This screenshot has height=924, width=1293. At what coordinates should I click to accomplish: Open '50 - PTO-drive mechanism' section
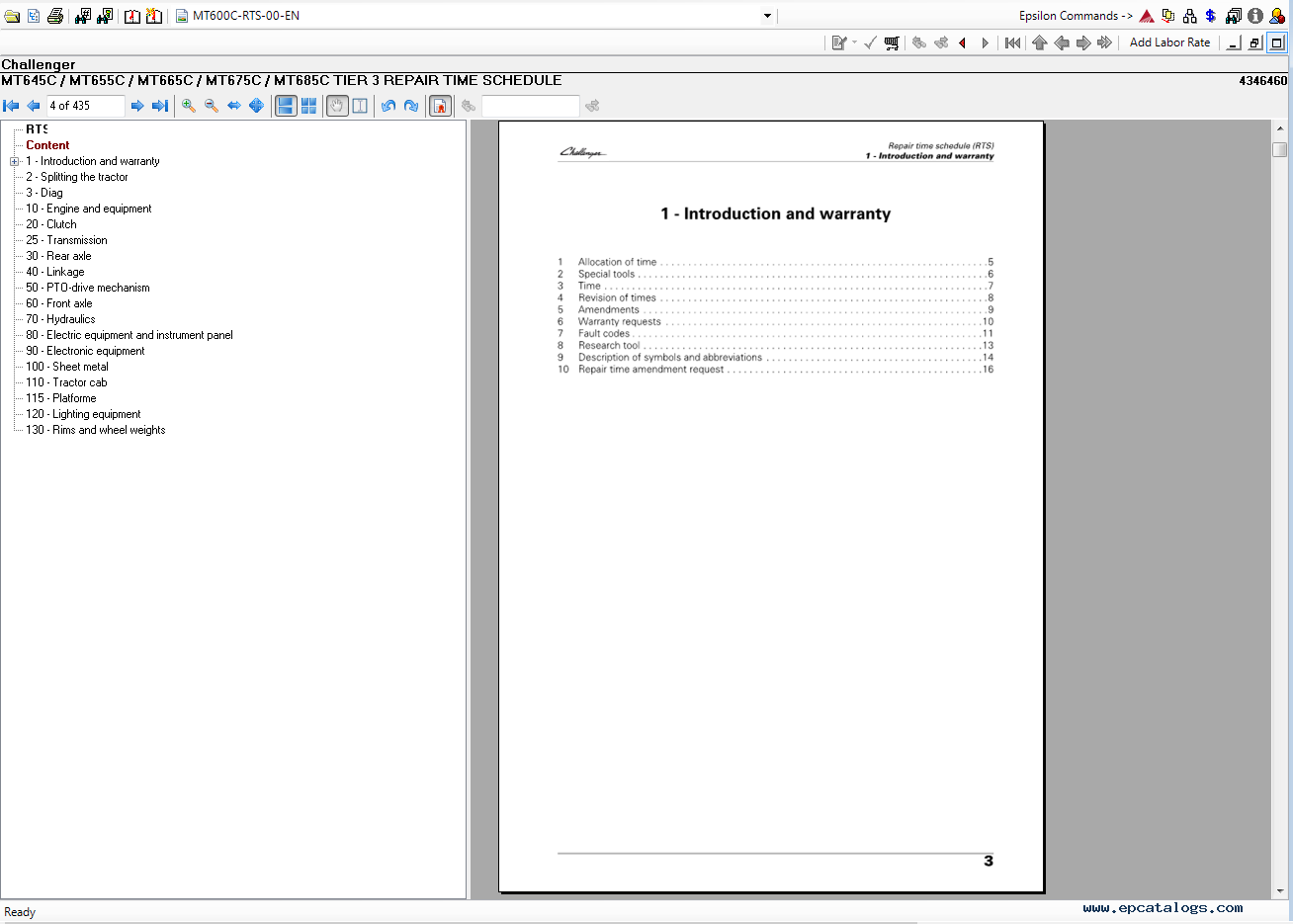[88, 288]
